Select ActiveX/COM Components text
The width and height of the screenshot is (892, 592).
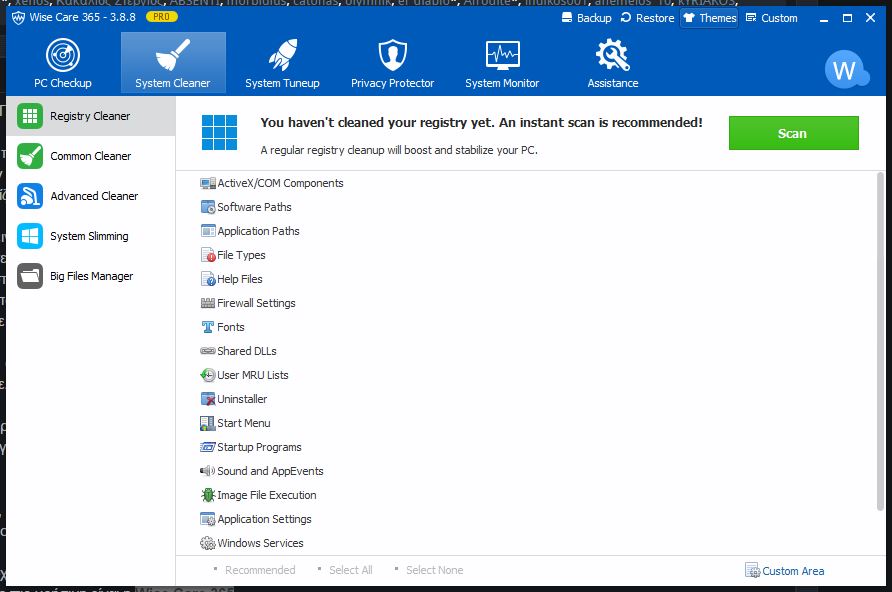(280, 183)
